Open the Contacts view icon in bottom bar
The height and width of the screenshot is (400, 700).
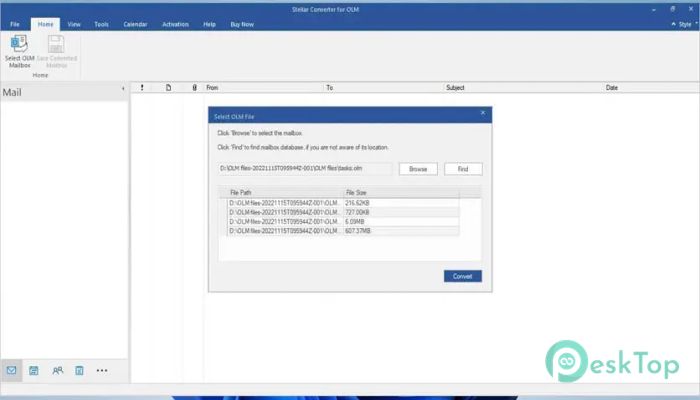[x=58, y=370]
